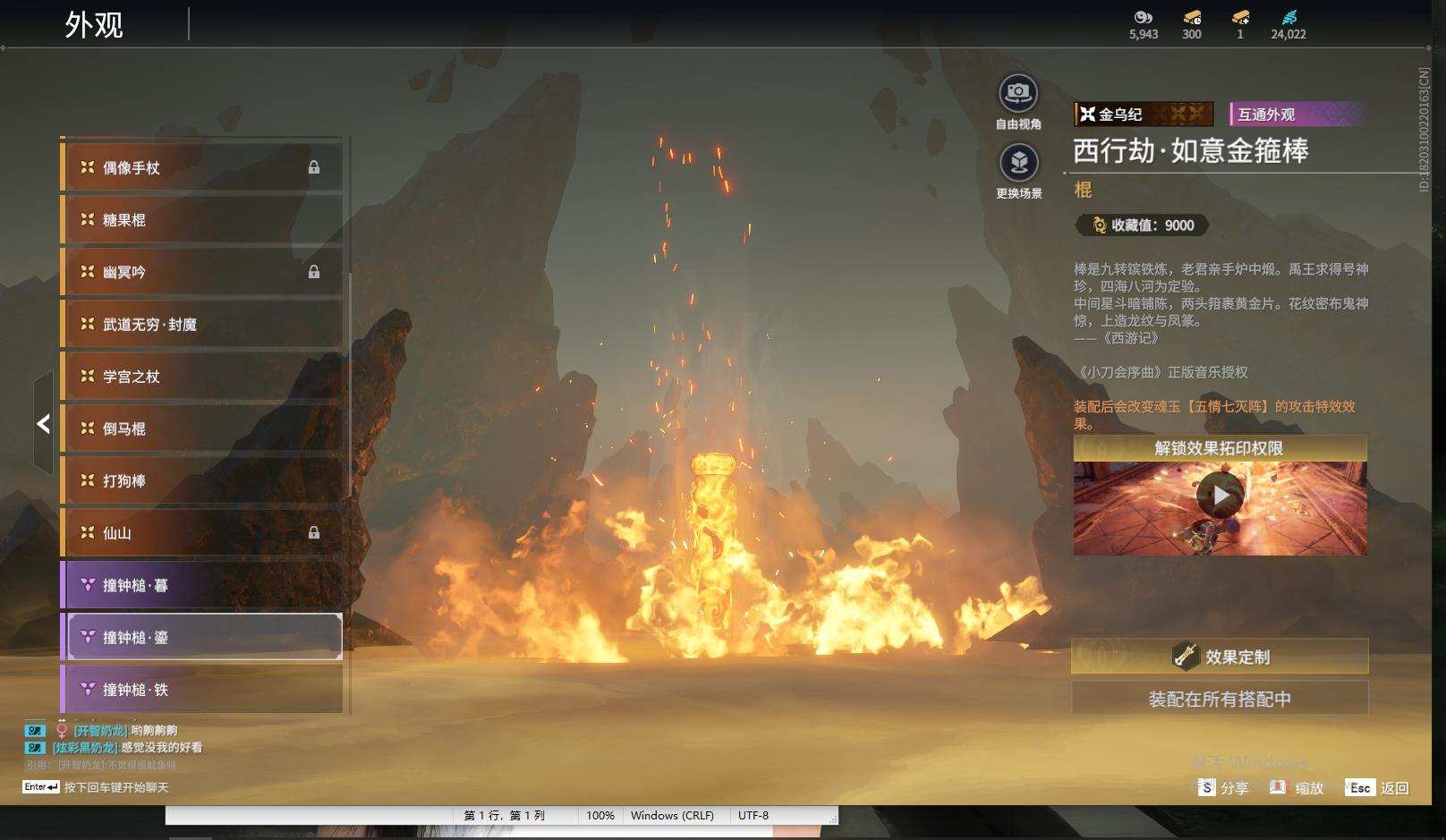Select the 倒马棍 skin
This screenshot has width=1446, height=840.
[x=201, y=428]
